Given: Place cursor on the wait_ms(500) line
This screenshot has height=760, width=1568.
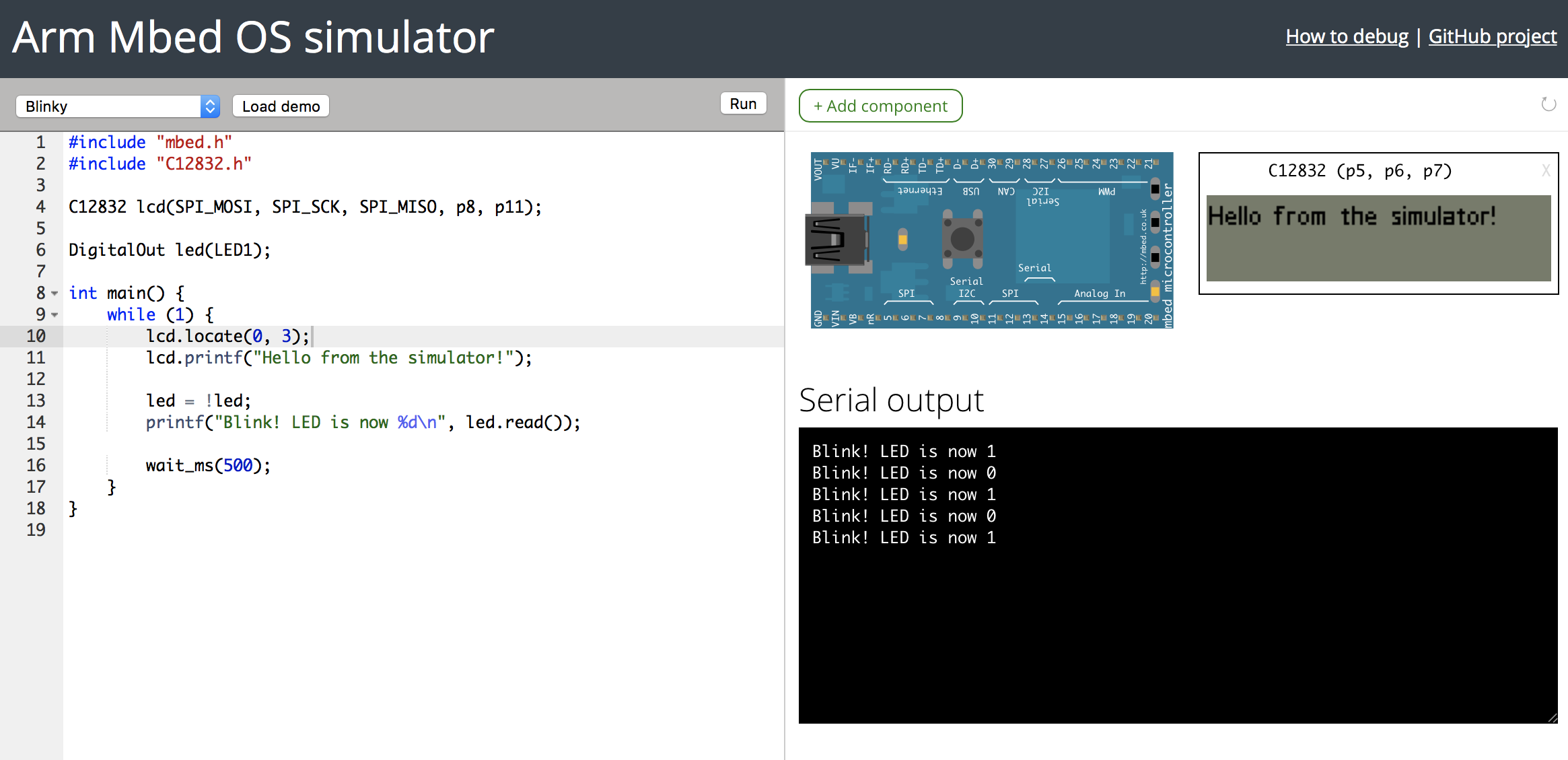Looking at the screenshot, I should coord(207,466).
